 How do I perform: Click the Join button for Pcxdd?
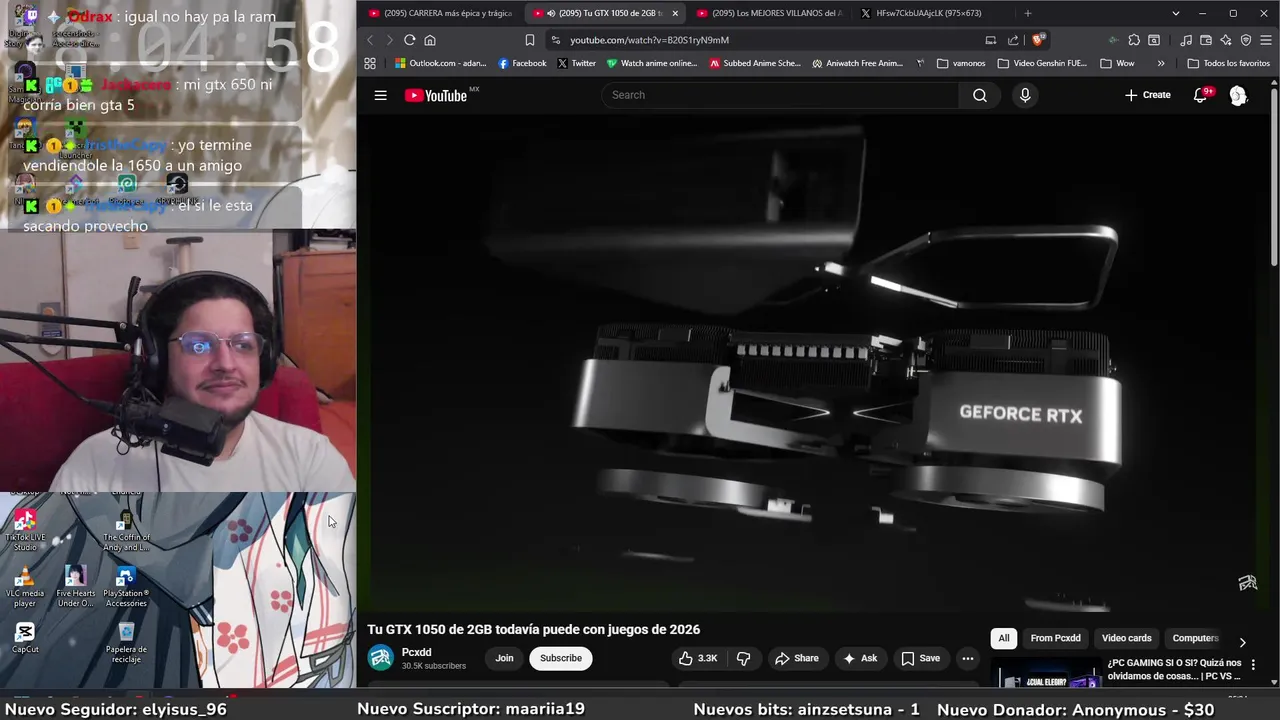504,658
